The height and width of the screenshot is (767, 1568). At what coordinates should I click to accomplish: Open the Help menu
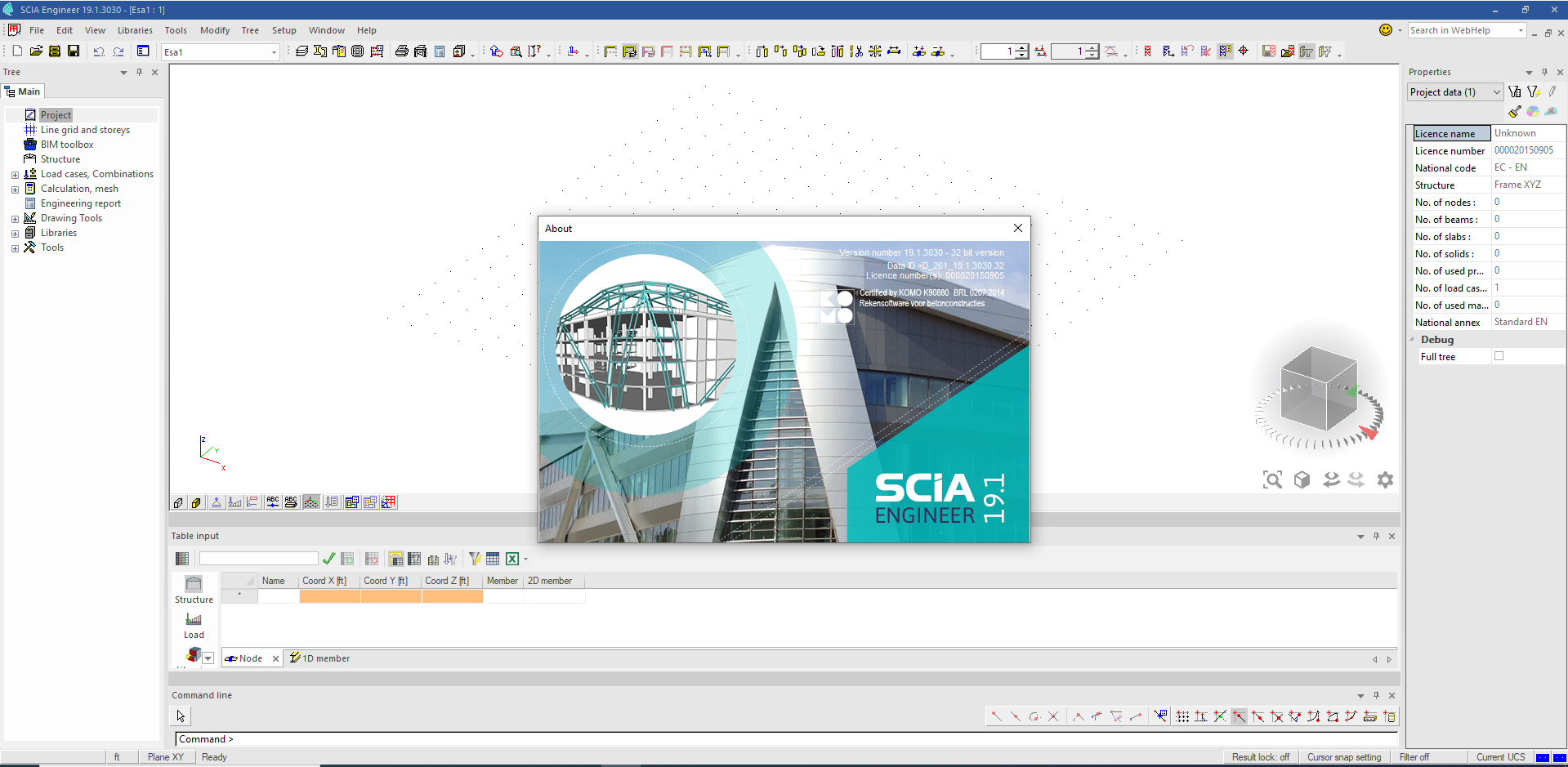click(x=367, y=30)
